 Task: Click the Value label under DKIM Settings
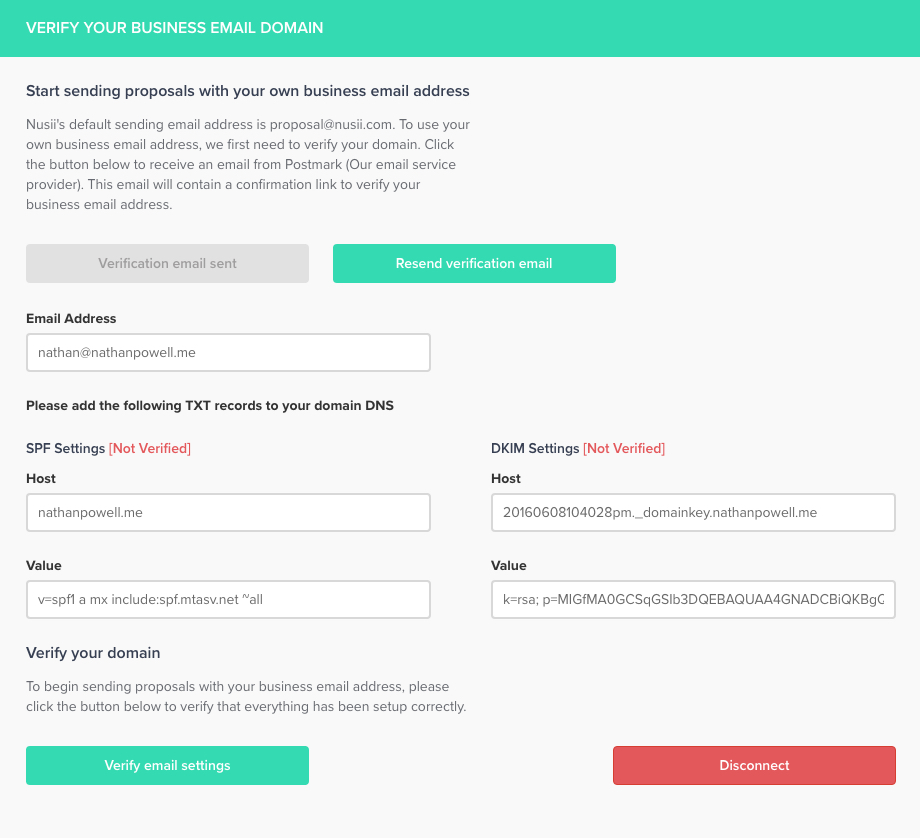pos(509,566)
